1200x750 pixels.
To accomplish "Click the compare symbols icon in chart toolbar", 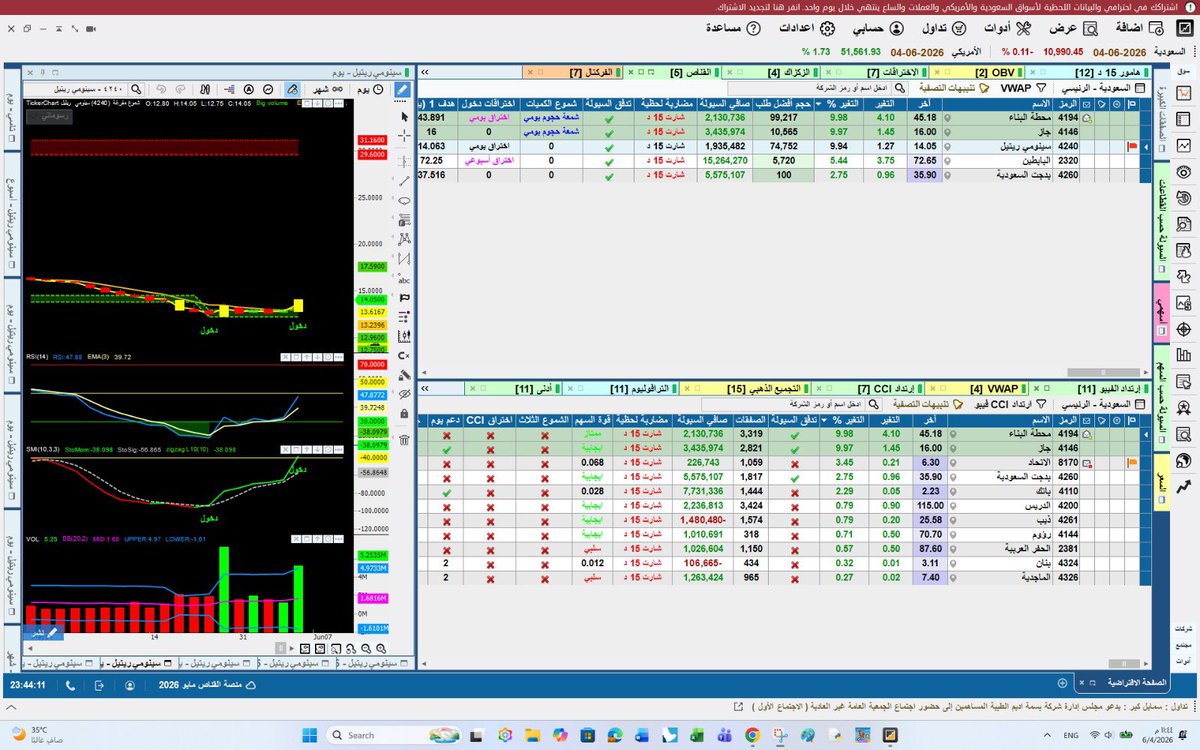I will click(x=205, y=90).
